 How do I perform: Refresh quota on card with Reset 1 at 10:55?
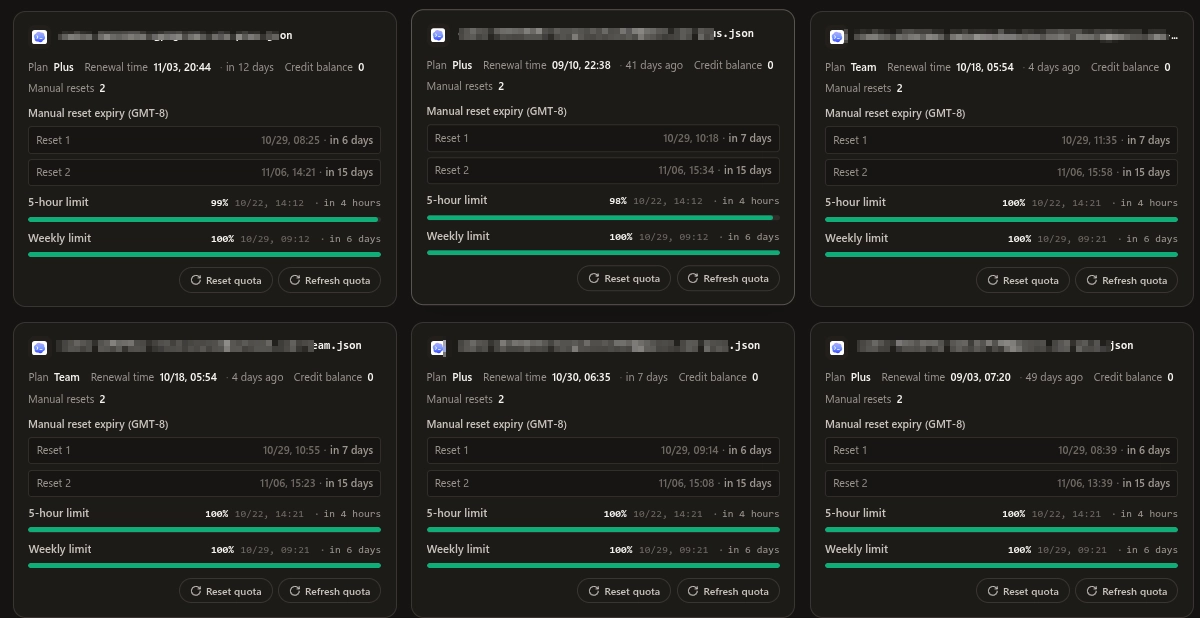click(330, 591)
